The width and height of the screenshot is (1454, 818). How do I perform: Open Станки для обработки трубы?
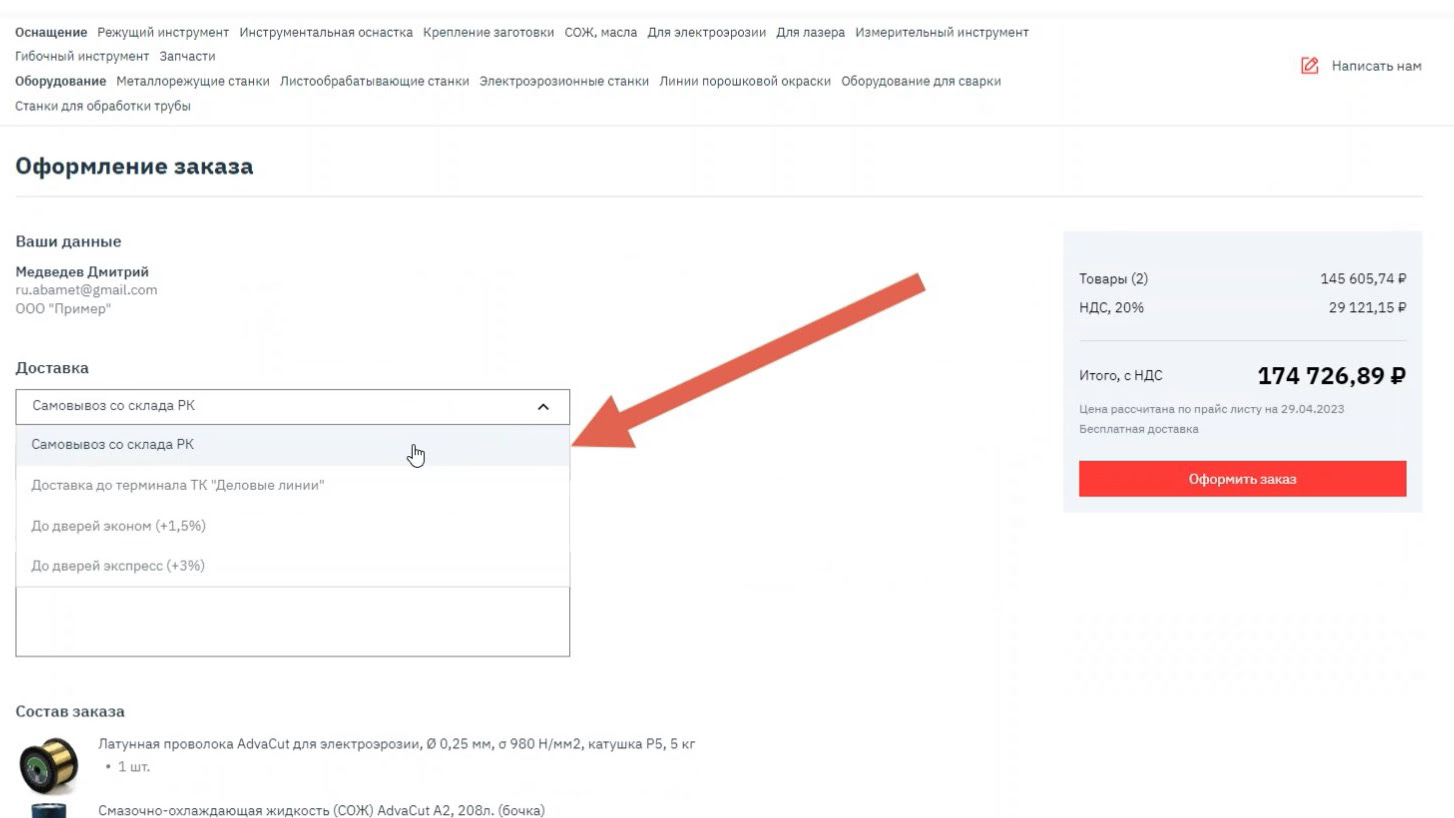[103, 106]
